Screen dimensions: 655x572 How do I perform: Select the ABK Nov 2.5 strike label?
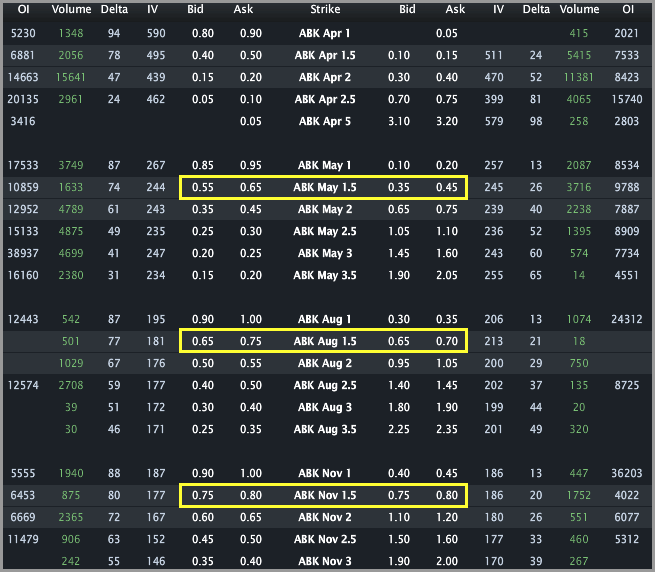[x=325, y=539]
